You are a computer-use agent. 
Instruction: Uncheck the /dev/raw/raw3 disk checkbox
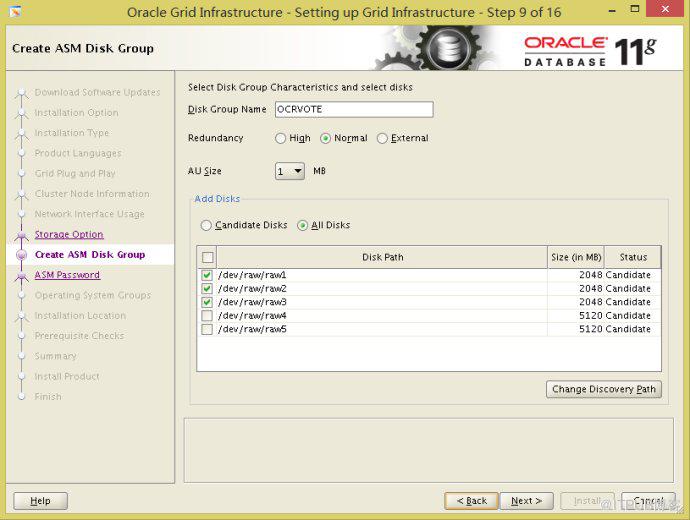[207, 303]
